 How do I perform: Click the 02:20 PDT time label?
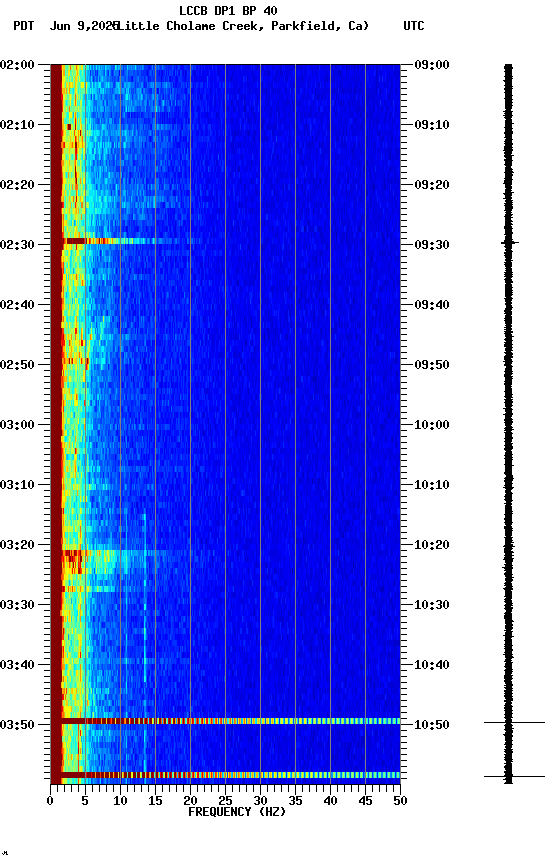pos(17,185)
